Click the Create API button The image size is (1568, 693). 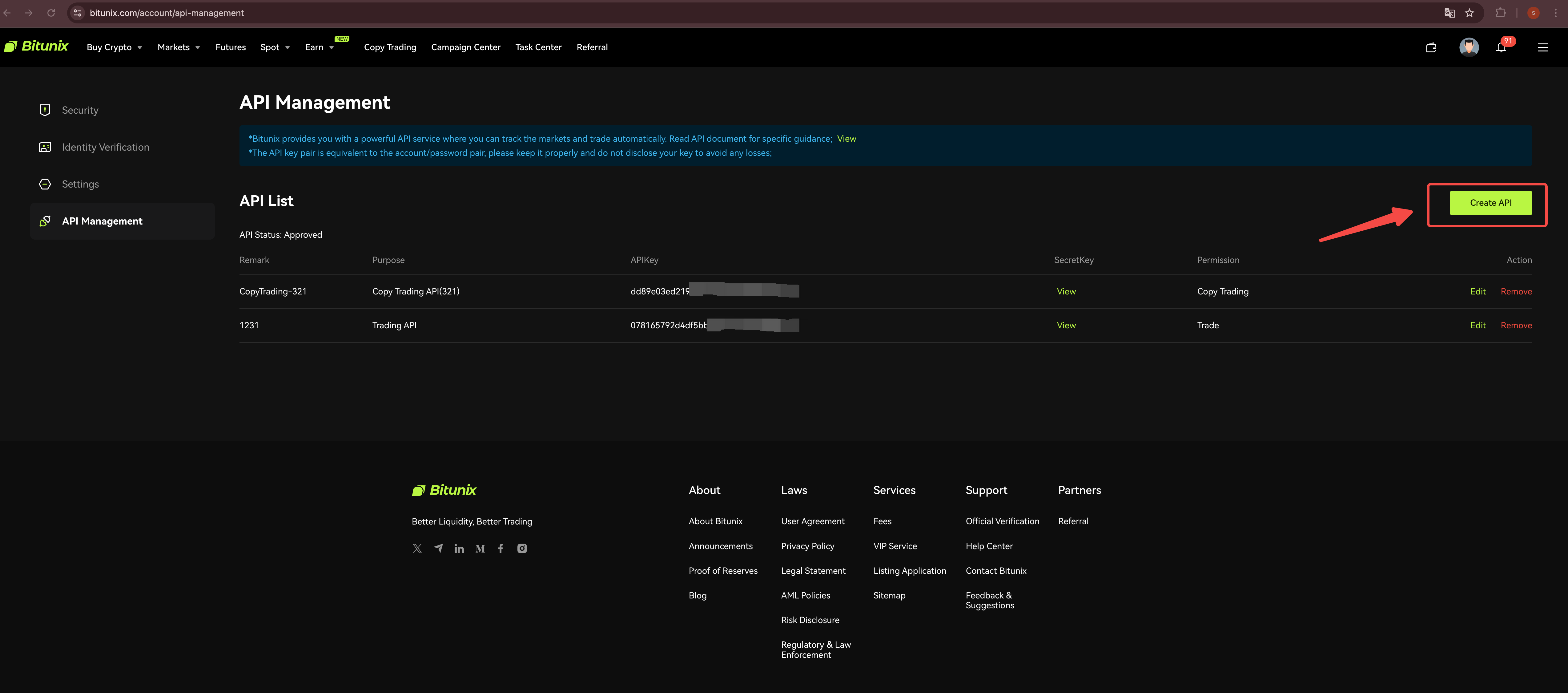[1490, 203]
